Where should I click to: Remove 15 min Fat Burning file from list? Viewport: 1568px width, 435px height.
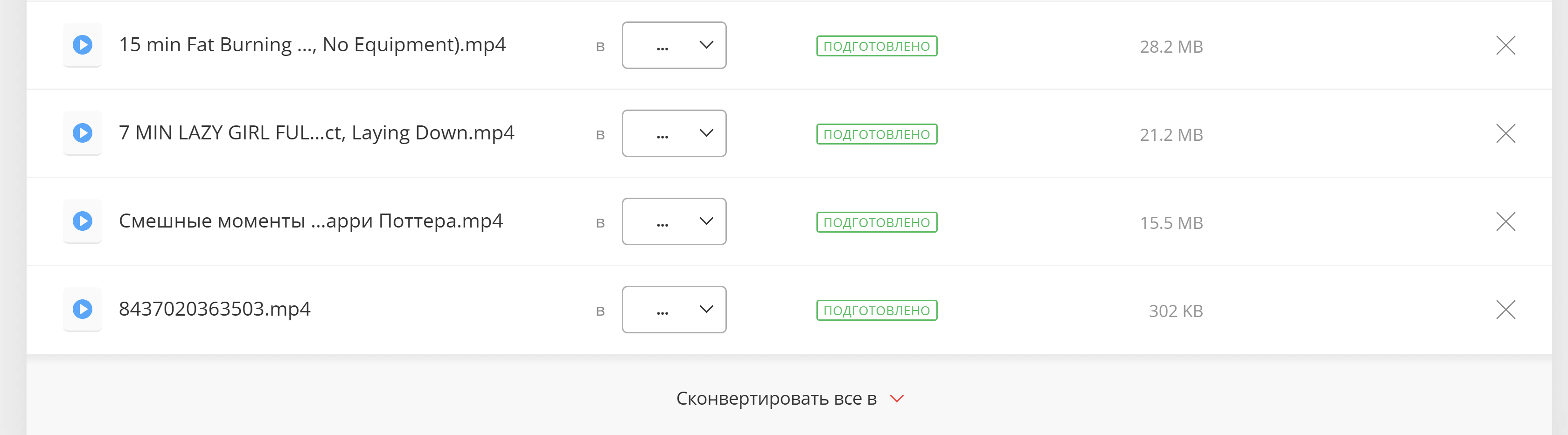[1505, 45]
